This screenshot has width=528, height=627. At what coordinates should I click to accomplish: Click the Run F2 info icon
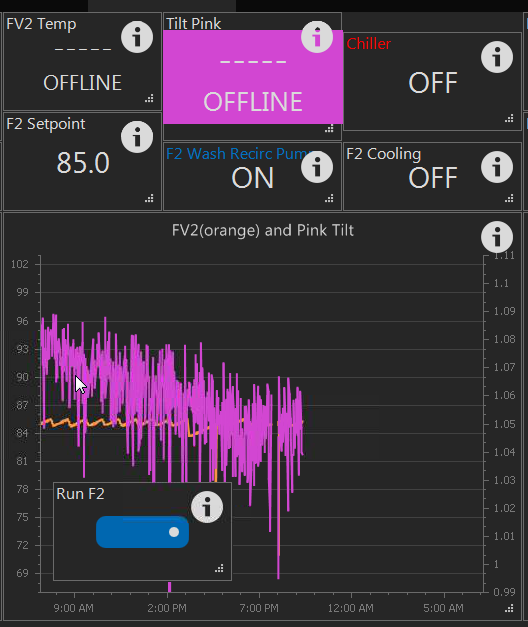point(207,507)
